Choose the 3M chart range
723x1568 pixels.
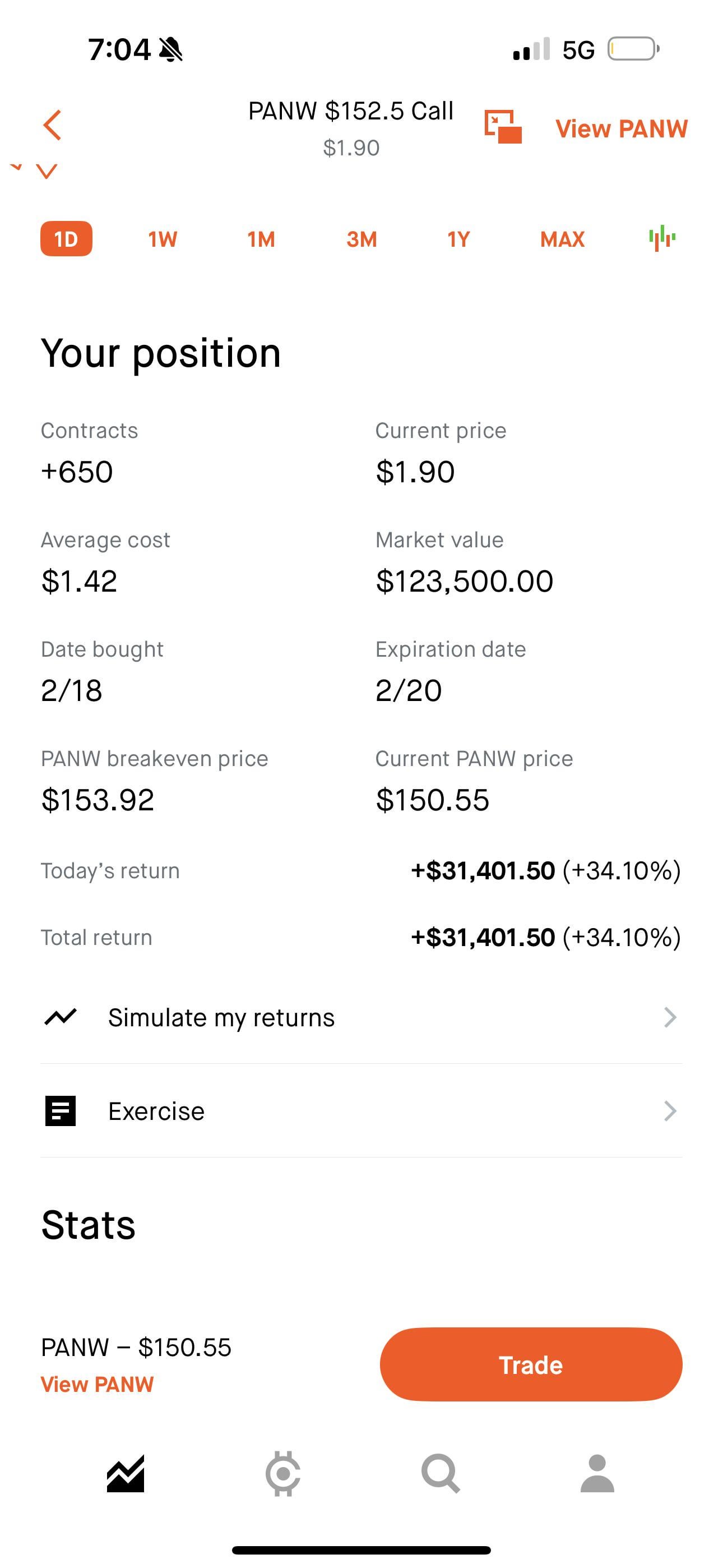point(361,238)
